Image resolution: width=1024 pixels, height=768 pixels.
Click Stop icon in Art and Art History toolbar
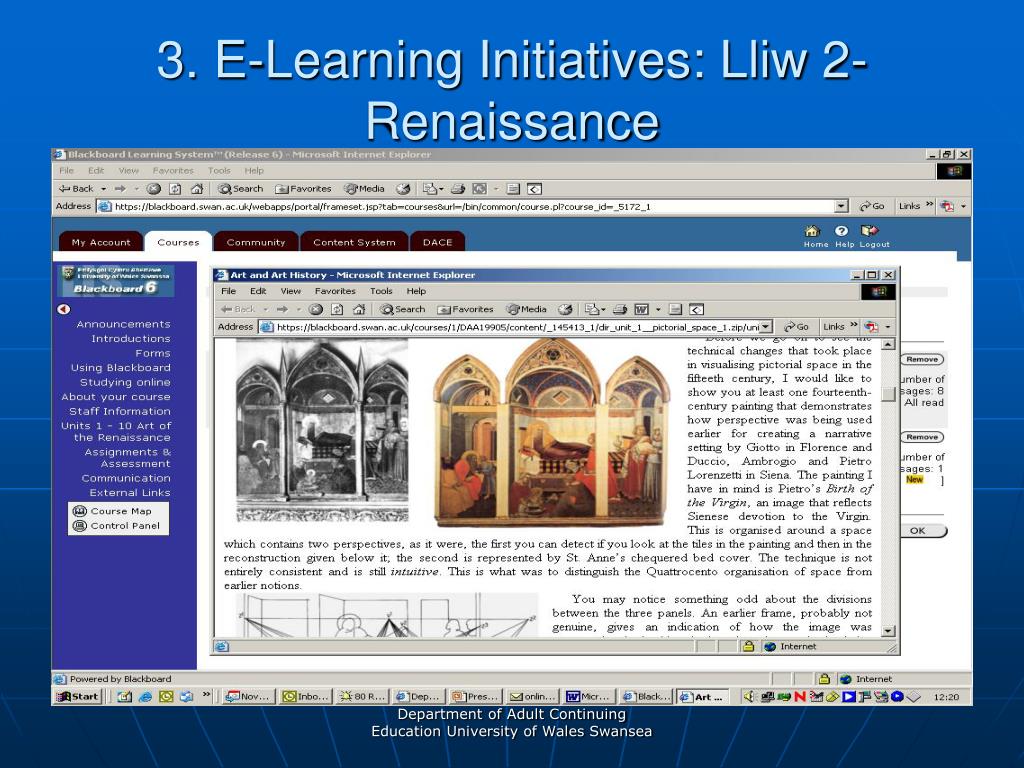coord(315,310)
